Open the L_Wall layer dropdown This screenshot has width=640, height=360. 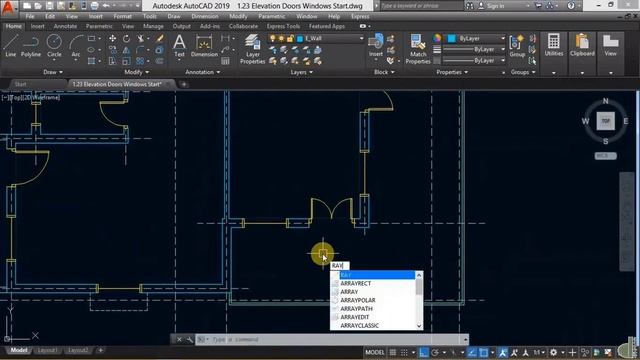pyautogui.click(x=316, y=38)
